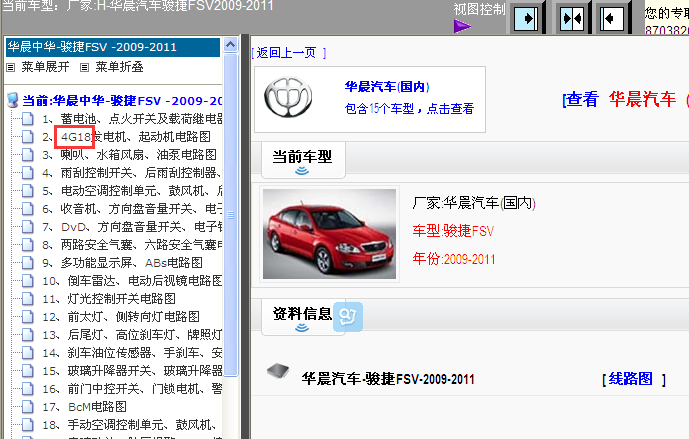Click the view control center-split panel button
689x439 pixels.
pyautogui.click(x=572, y=18)
